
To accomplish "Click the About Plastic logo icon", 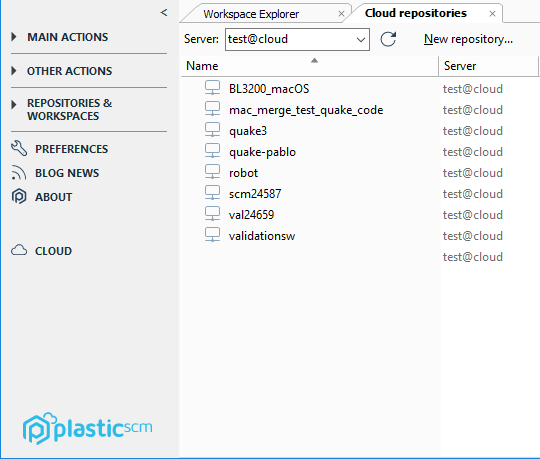I will [19, 196].
